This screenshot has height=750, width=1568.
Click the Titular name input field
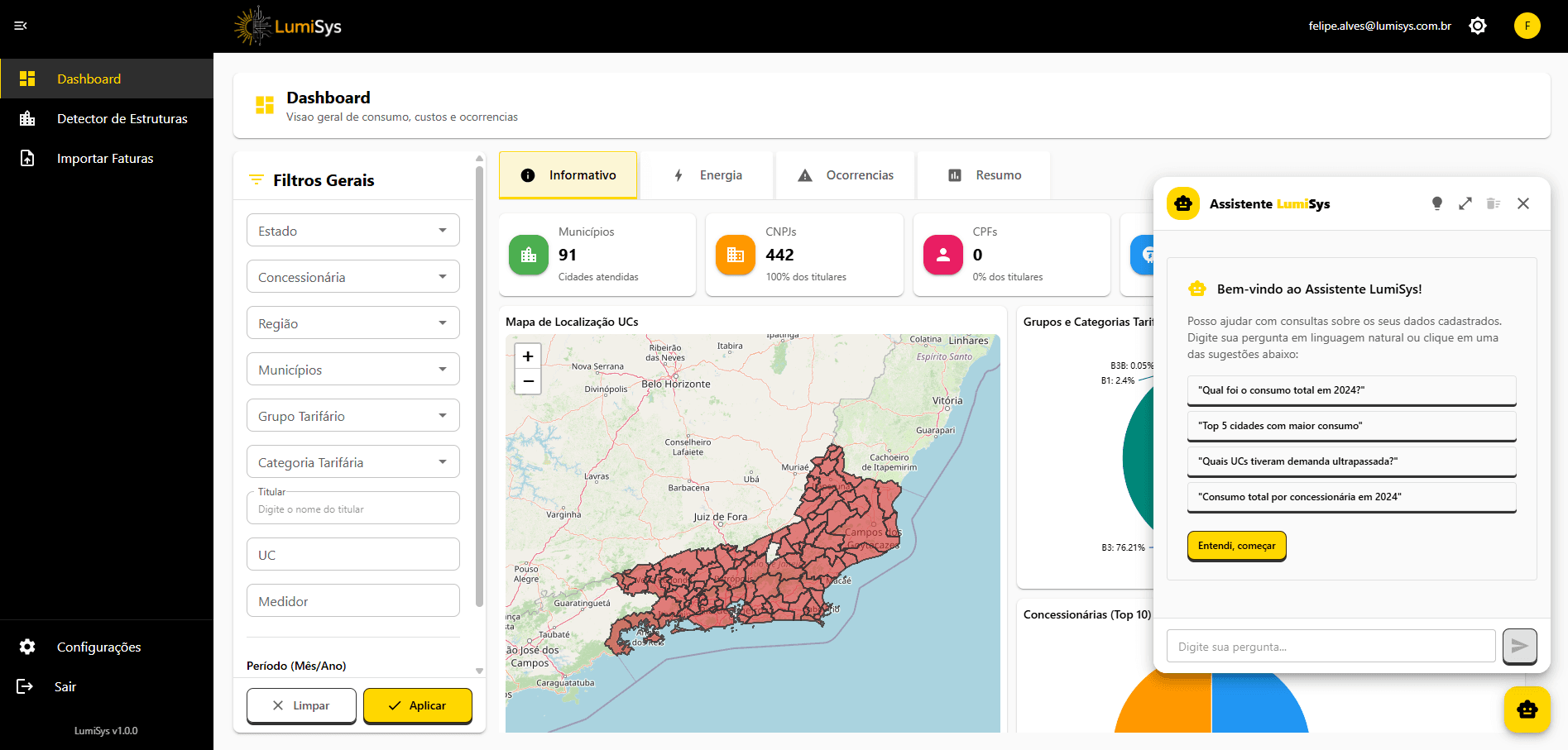pyautogui.click(x=352, y=509)
